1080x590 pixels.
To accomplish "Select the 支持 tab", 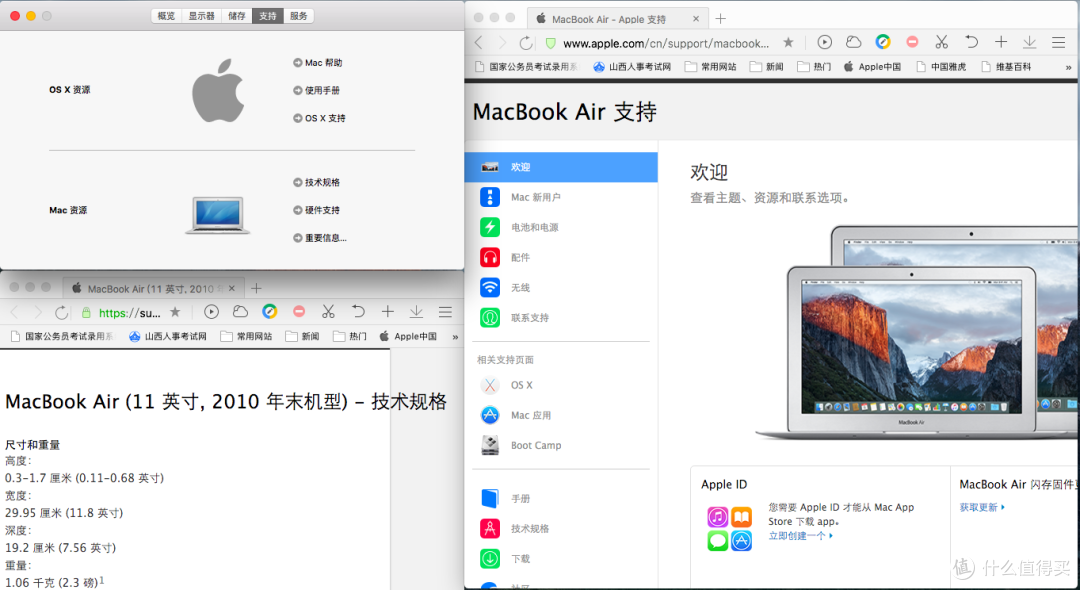I will tap(268, 16).
